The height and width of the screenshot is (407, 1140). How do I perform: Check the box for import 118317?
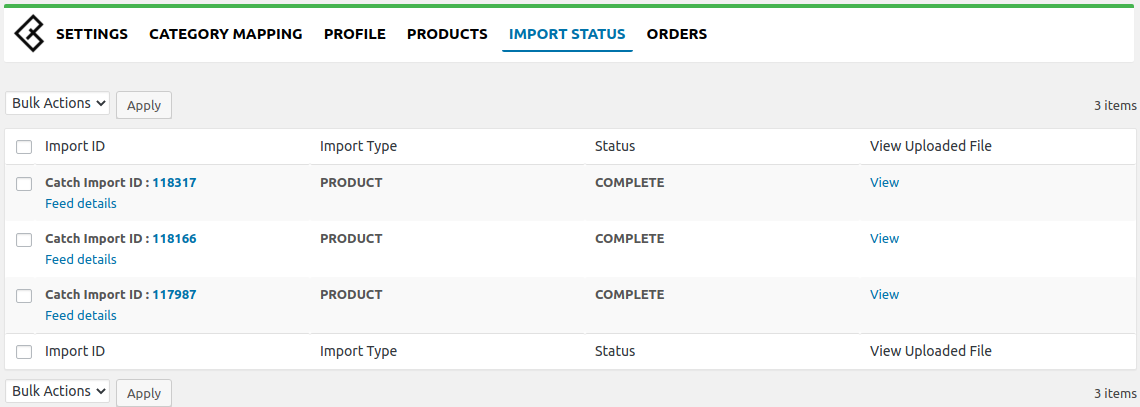[24, 184]
